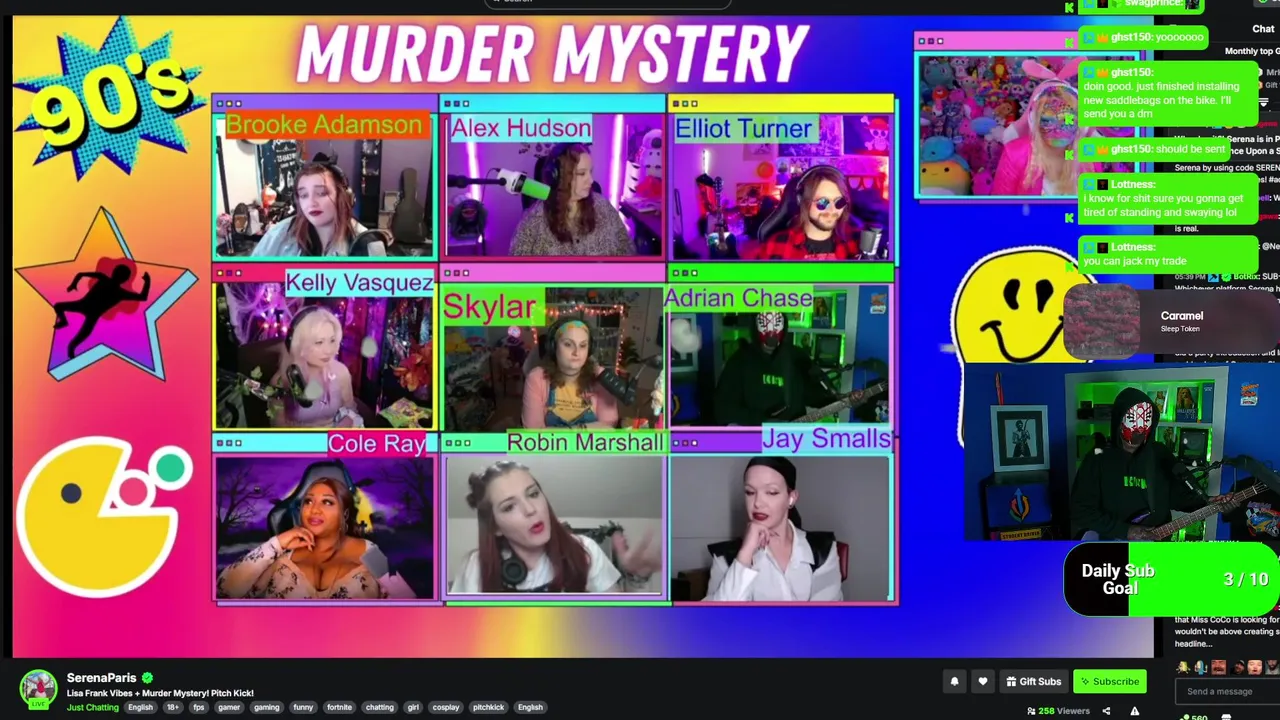Click the Cole Ray webcam panel
This screenshot has height=720, width=1280.
tap(324, 519)
